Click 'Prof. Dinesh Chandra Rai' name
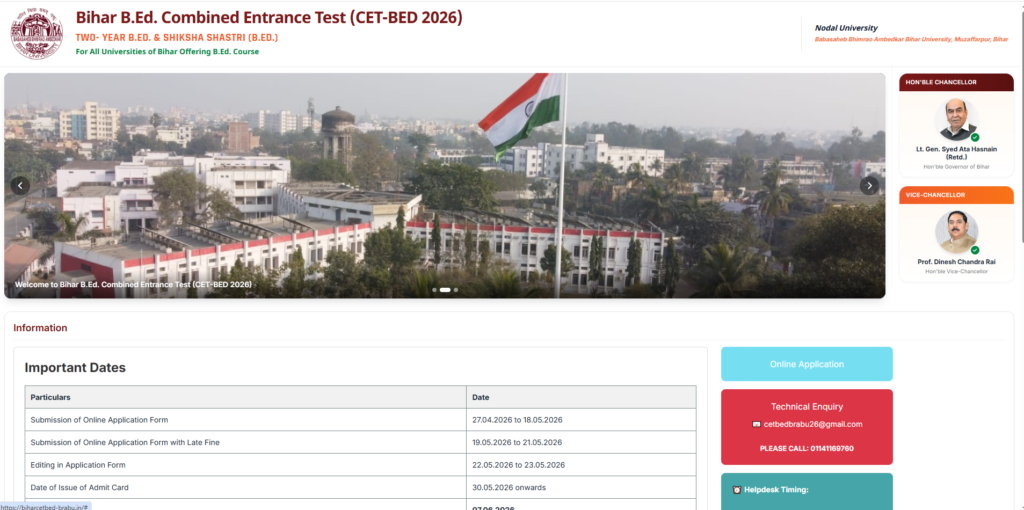 tap(956, 262)
